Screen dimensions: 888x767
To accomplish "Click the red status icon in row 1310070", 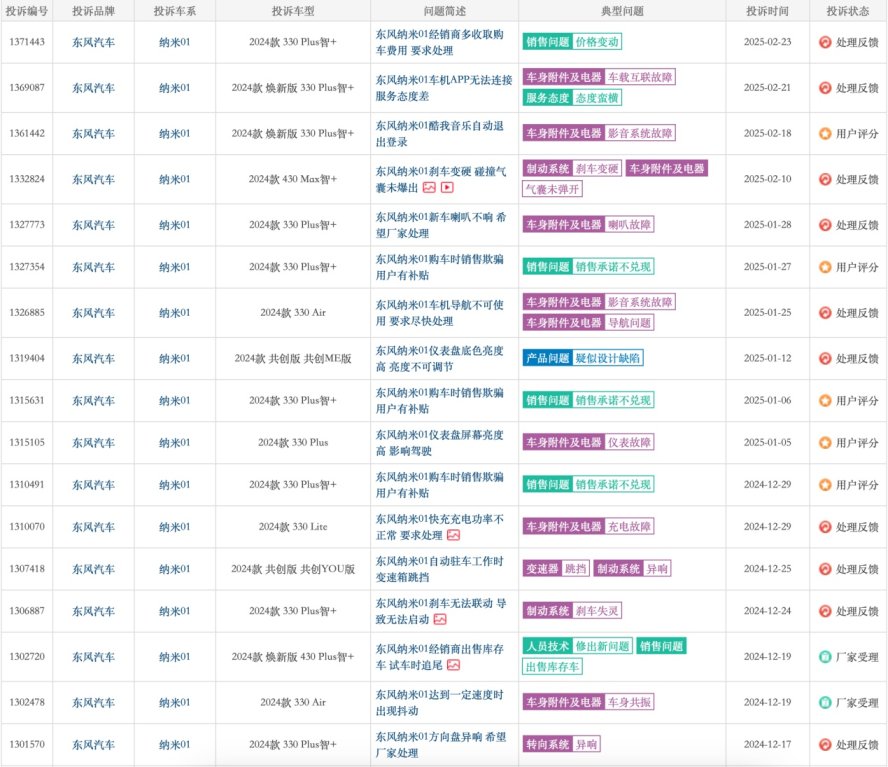I will tap(825, 527).
